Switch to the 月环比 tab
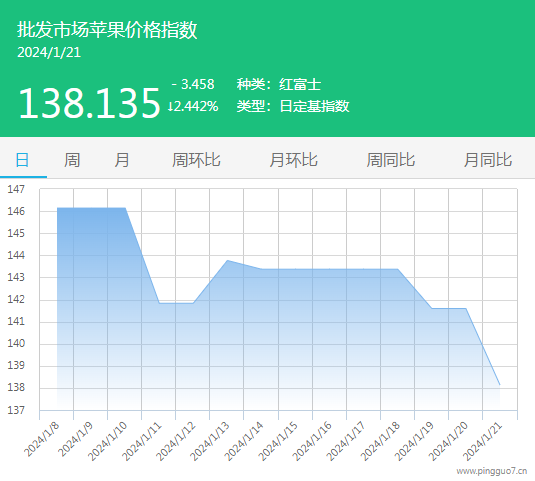 click(x=293, y=160)
